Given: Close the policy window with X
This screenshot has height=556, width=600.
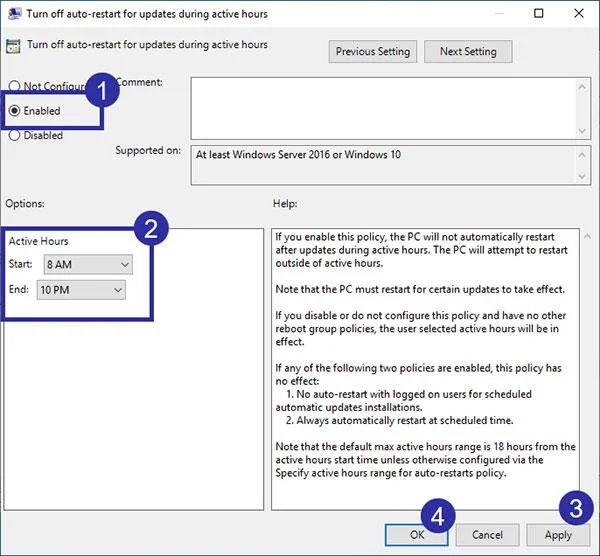Looking at the screenshot, I should pos(579,13).
